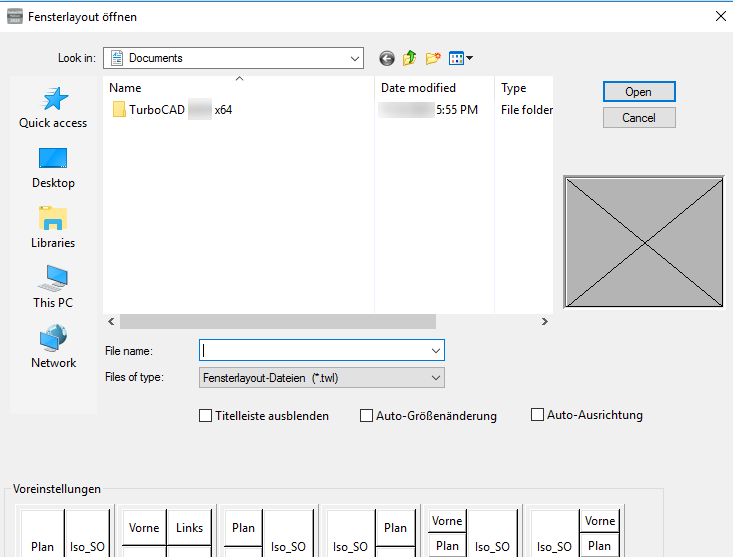Sort by Date modified column header
Image resolution: width=733 pixels, height=557 pixels.
pos(434,87)
